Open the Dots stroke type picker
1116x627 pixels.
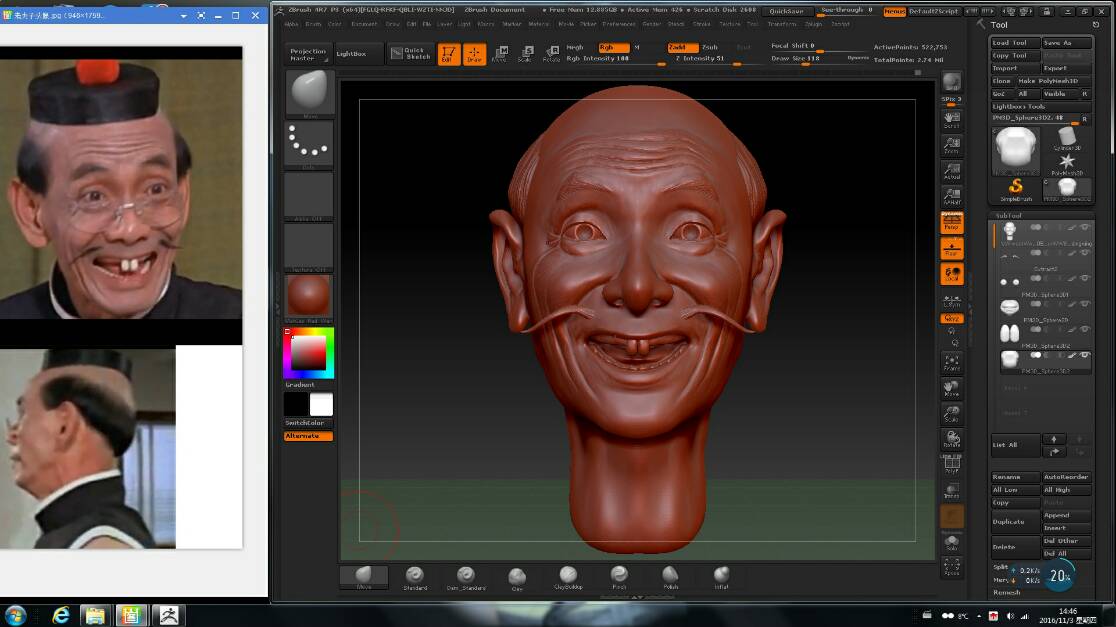[309, 144]
